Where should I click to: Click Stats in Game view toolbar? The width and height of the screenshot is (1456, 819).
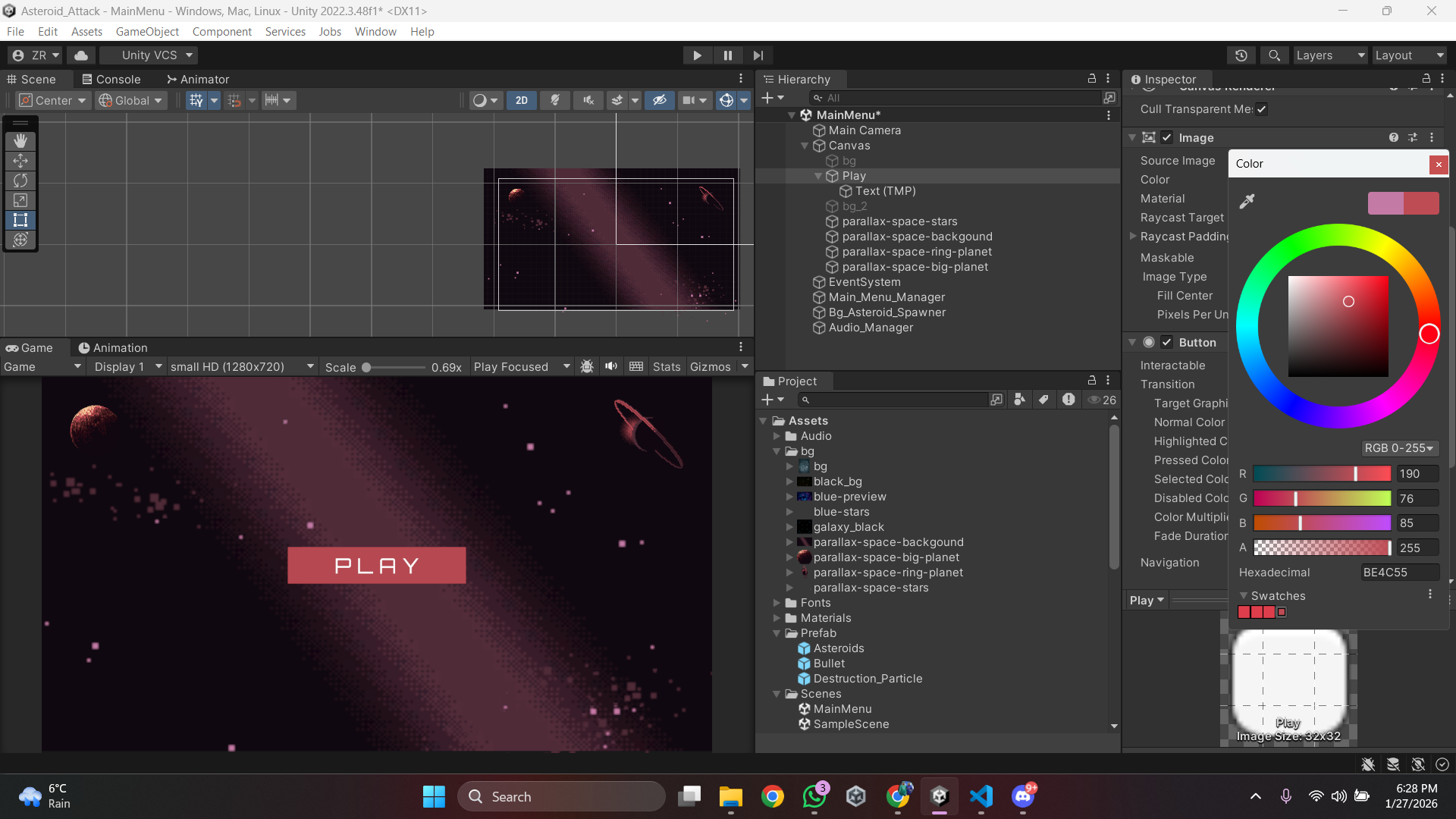click(x=667, y=366)
